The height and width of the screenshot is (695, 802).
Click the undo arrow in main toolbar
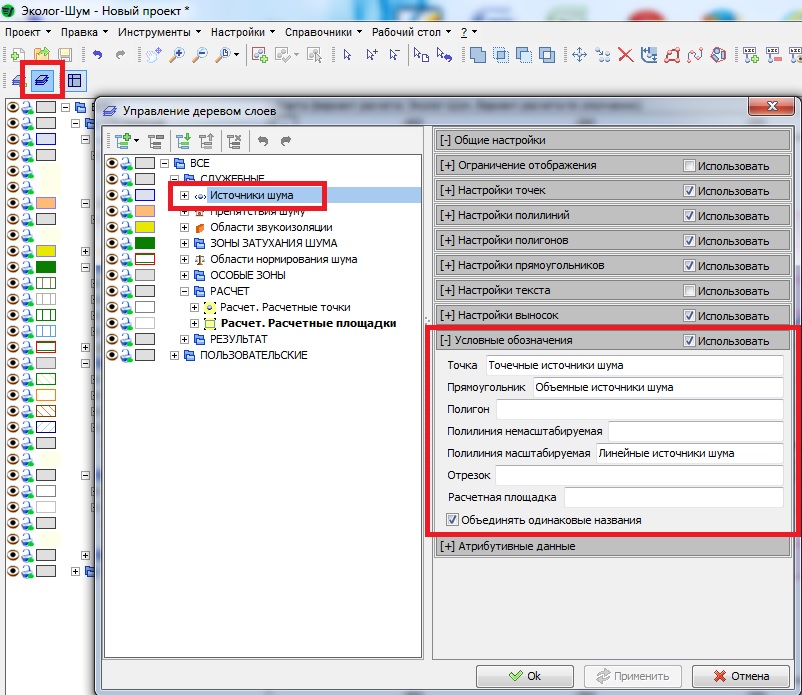tap(97, 55)
